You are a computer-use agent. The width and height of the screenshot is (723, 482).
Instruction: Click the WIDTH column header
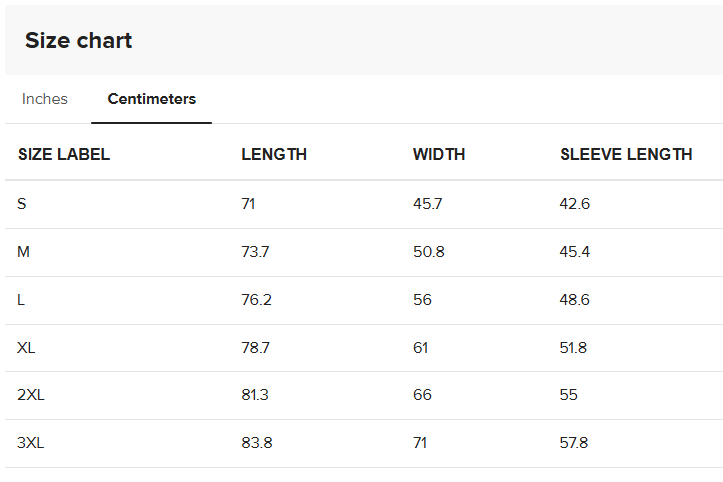coord(439,154)
